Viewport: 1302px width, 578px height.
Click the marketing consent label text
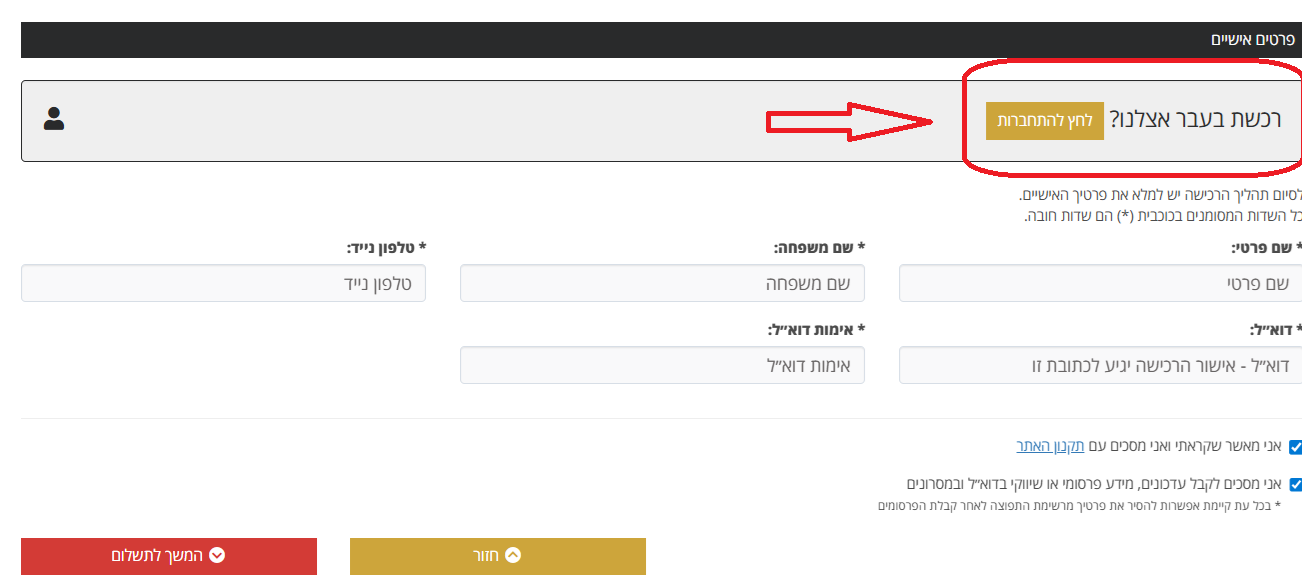[1094, 484]
